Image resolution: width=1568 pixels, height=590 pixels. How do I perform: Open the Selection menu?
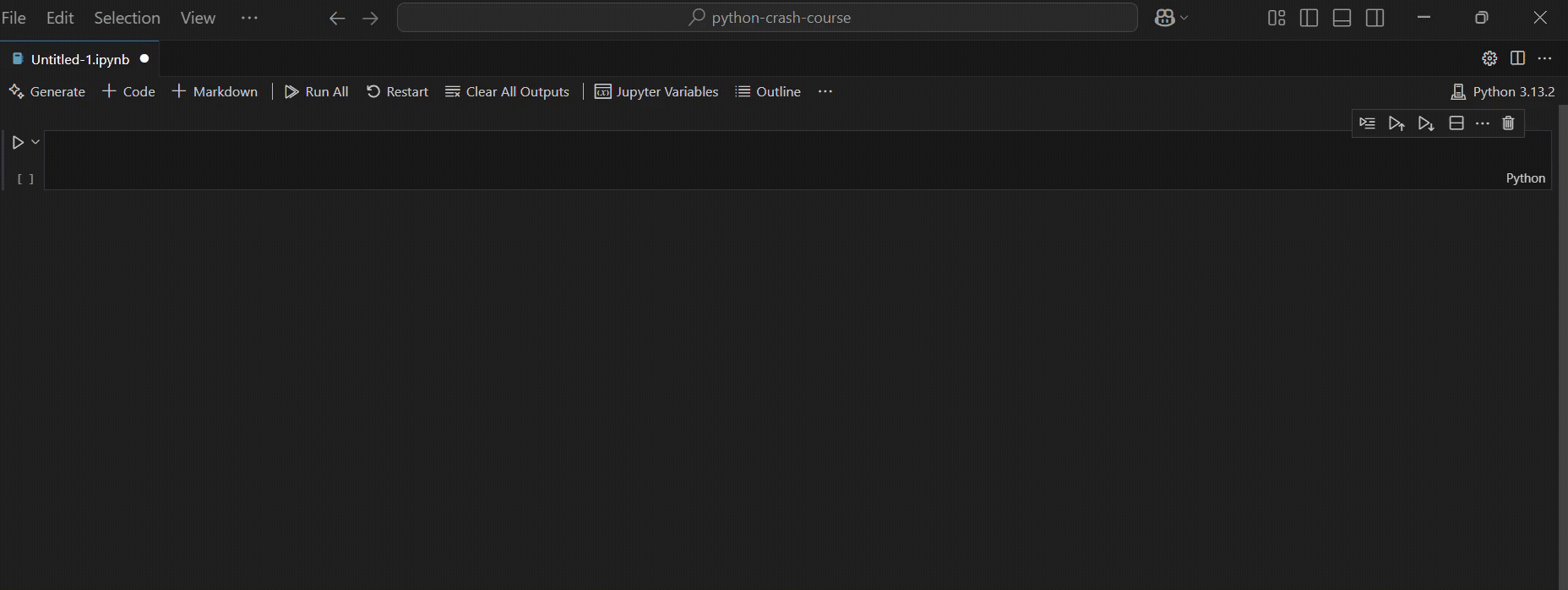[127, 18]
